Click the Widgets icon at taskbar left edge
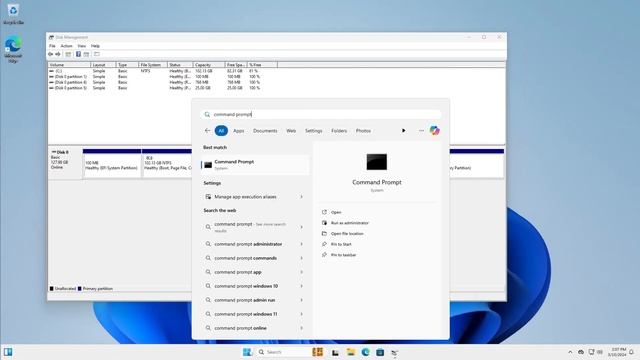The image size is (640, 360). [8, 352]
